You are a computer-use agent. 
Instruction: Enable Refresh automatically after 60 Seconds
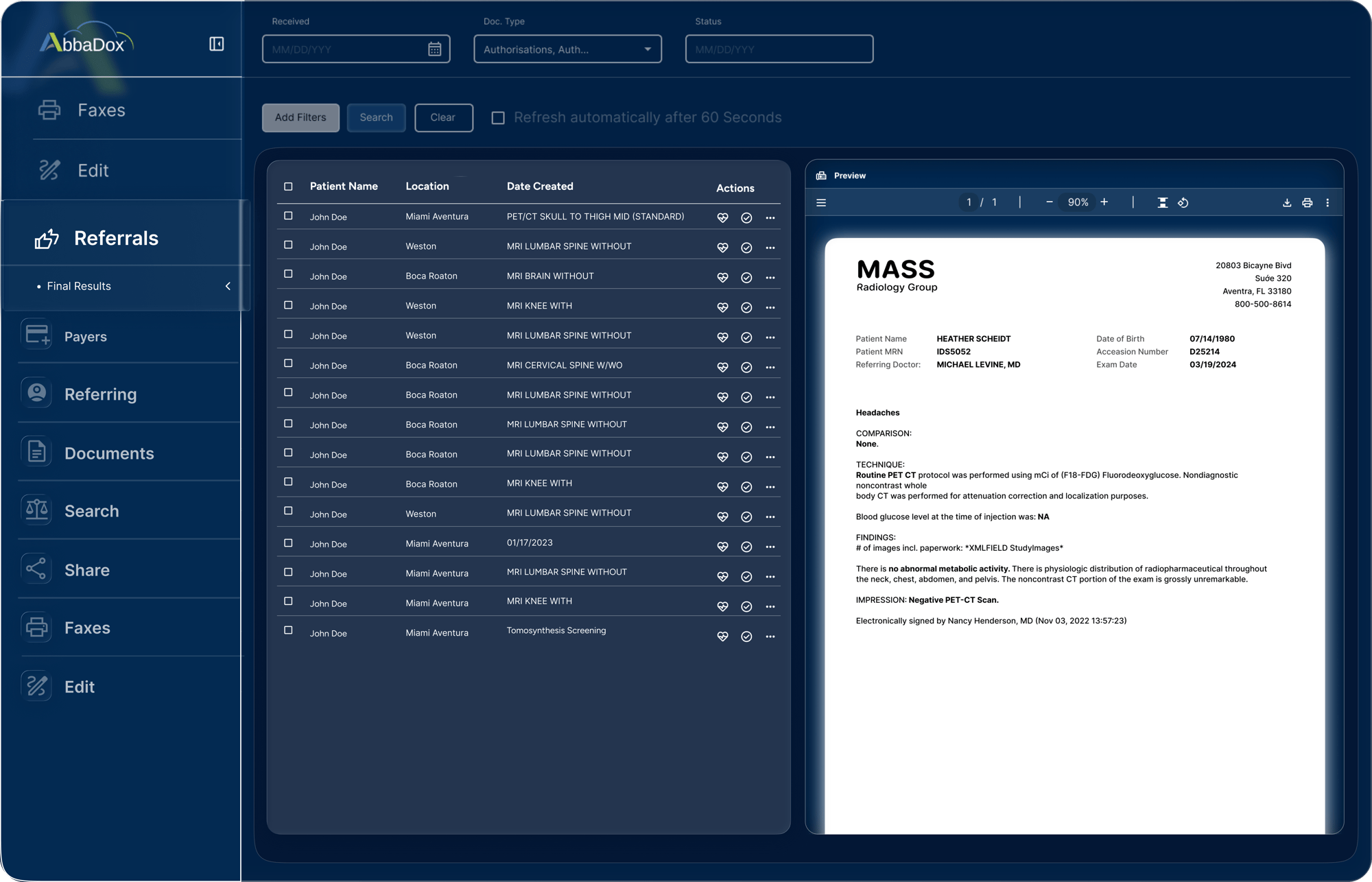click(x=497, y=118)
